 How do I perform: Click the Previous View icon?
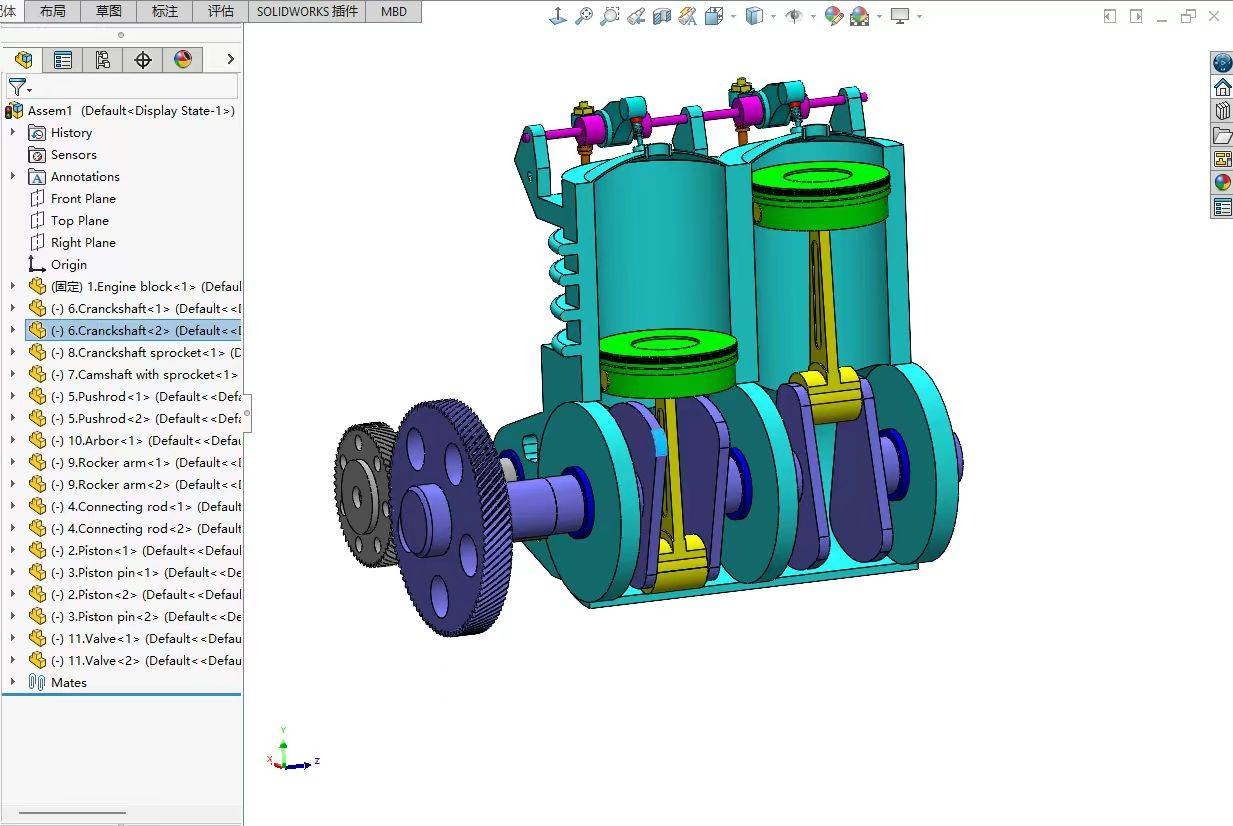(x=636, y=16)
